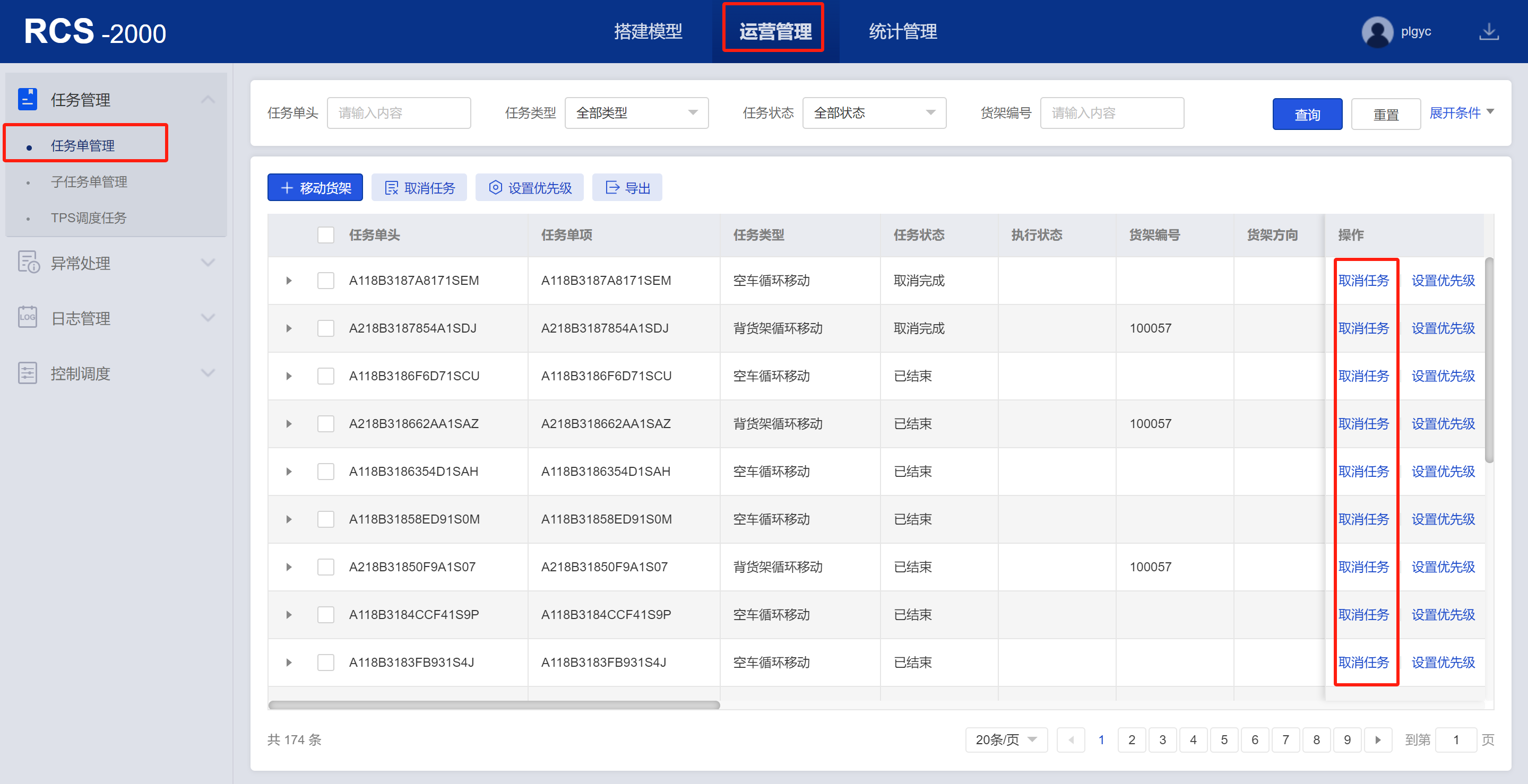Expand row A218B3187854A1SDJ details arrow
Screen dimensions: 1528x784
[x=289, y=328]
